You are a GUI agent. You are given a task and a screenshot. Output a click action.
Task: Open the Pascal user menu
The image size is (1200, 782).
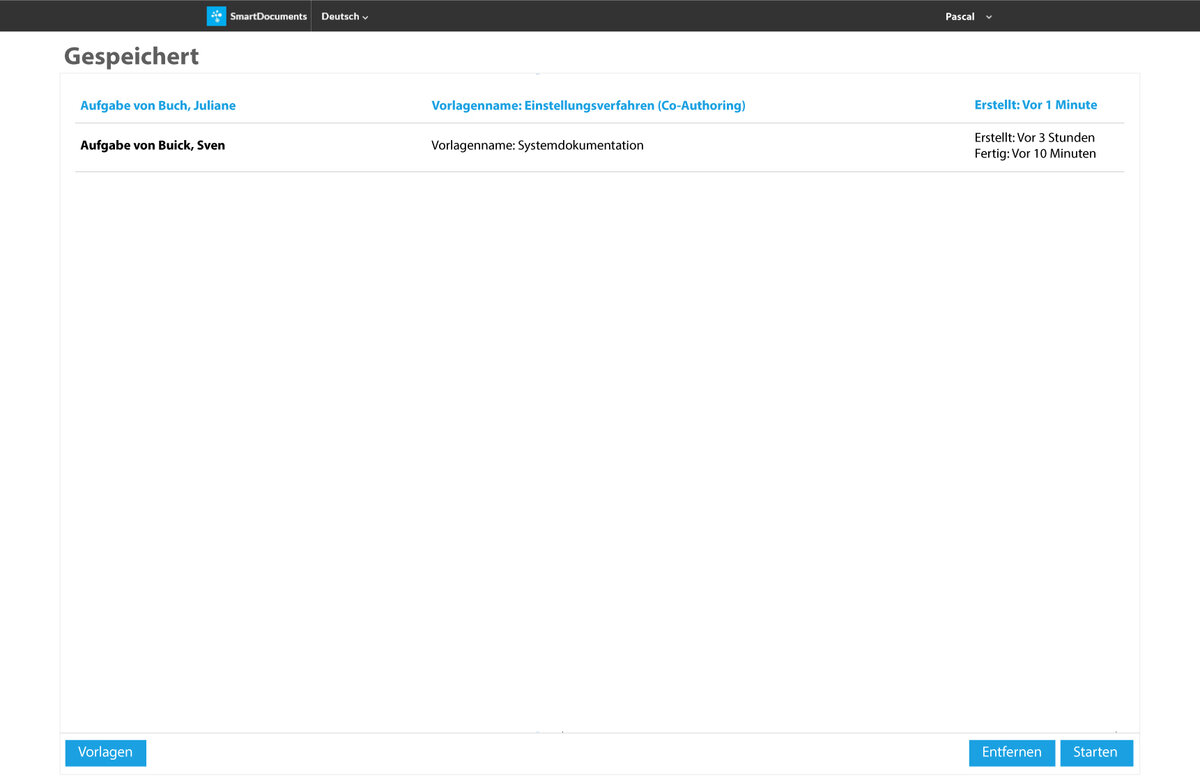[960, 17]
